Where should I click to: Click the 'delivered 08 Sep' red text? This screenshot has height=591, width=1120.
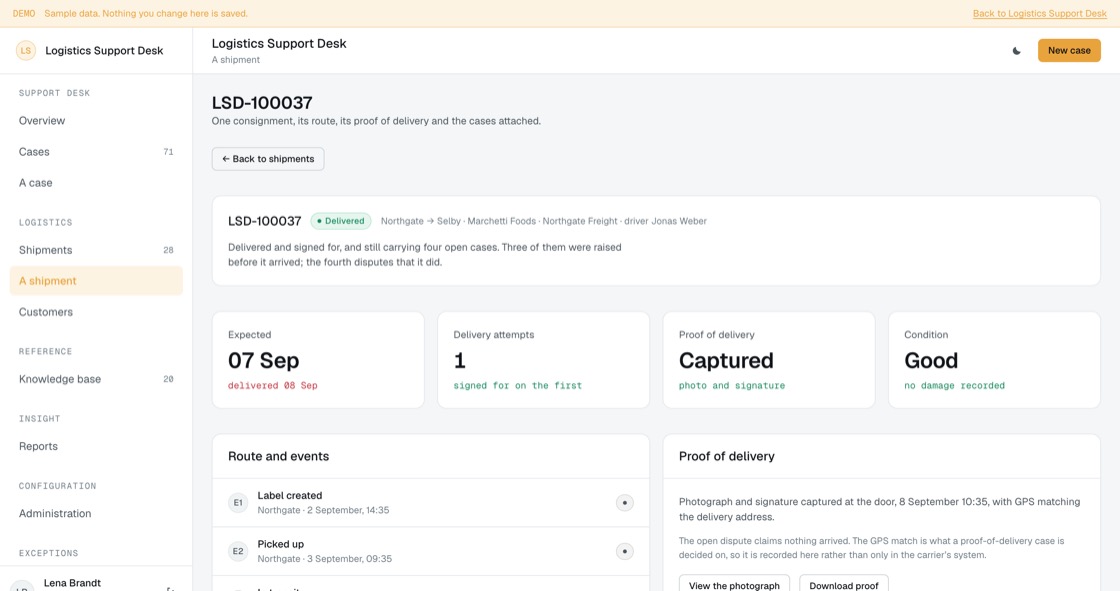coord(273,386)
